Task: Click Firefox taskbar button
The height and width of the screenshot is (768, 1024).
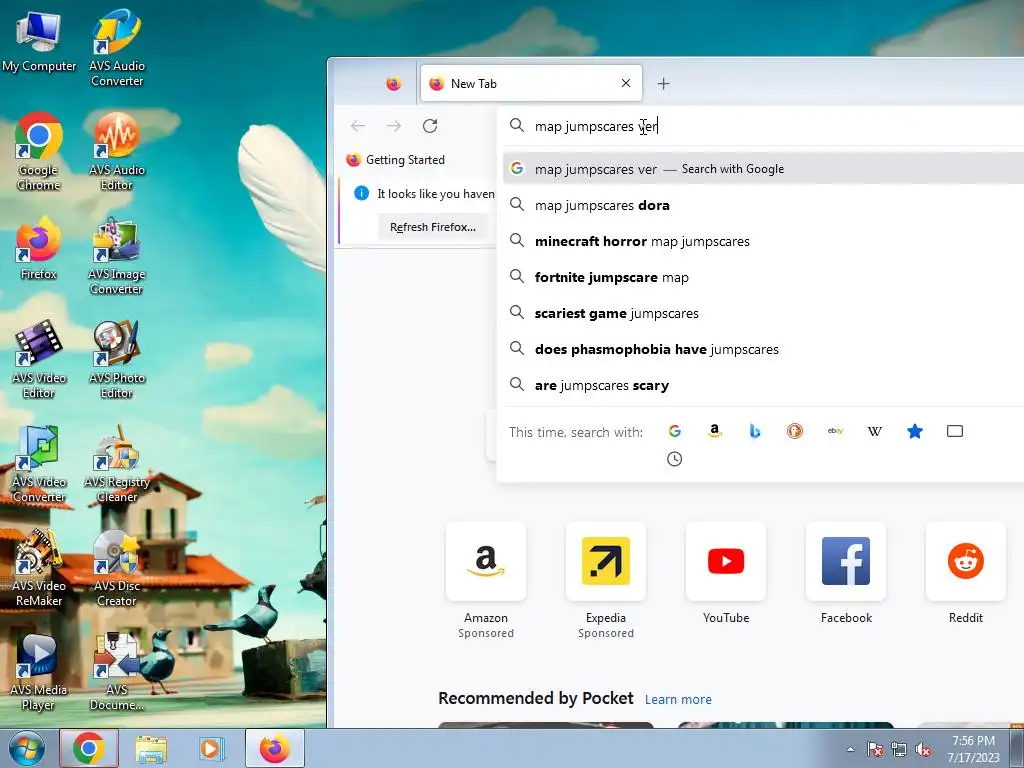Action: (x=275, y=748)
